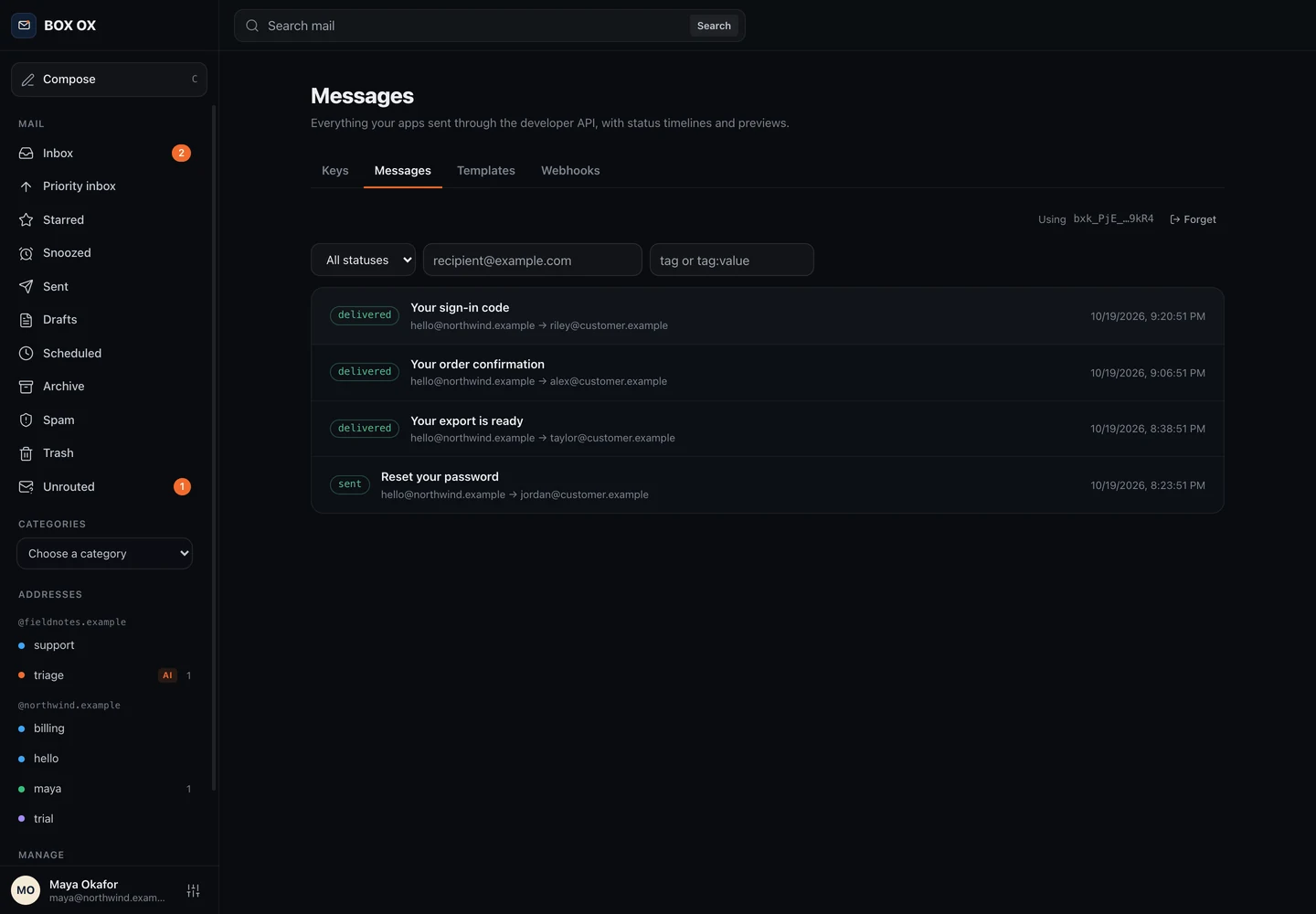Image resolution: width=1316 pixels, height=914 pixels.
Task: Click the Scheduled clock icon
Action: point(27,354)
